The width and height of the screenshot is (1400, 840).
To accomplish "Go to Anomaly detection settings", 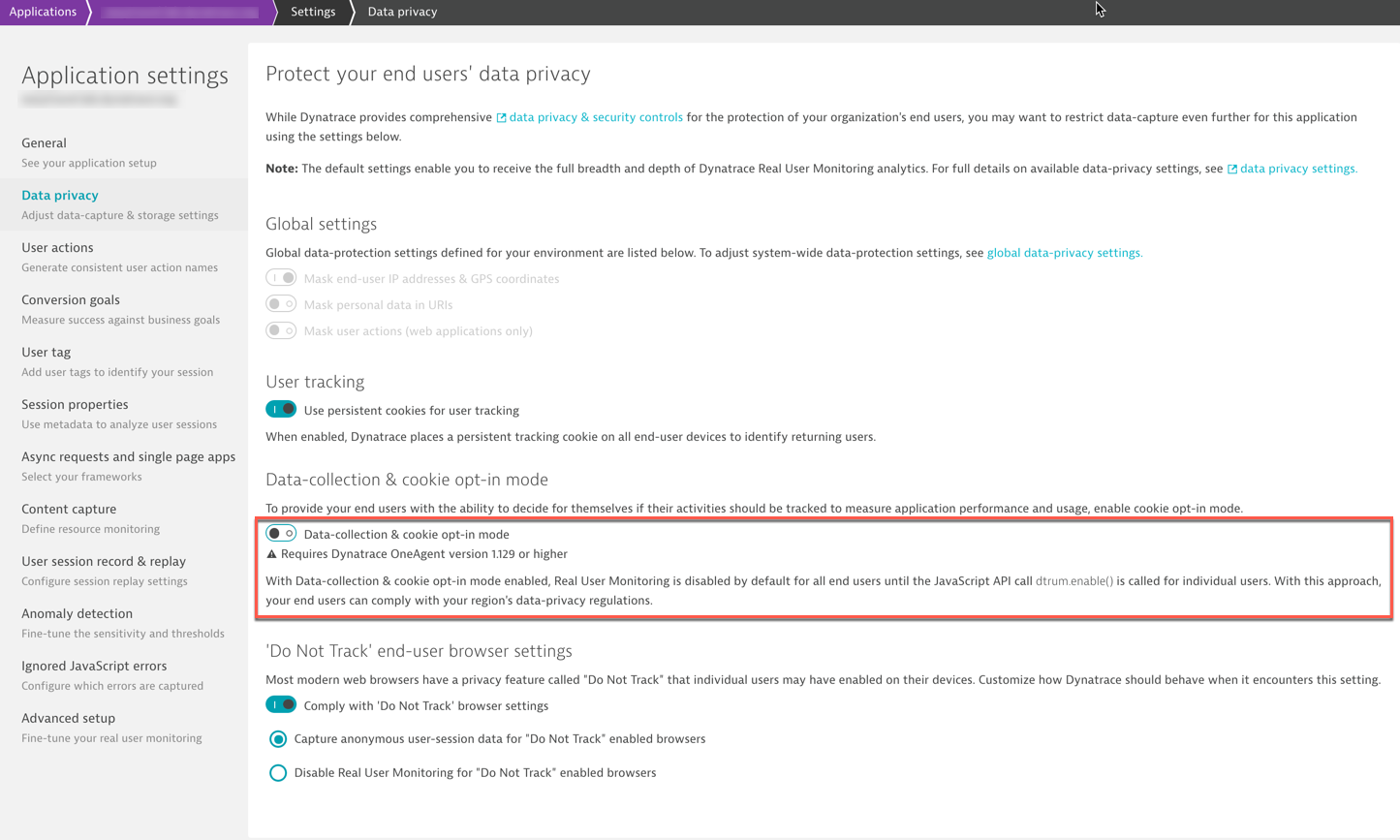I will (124, 623).
